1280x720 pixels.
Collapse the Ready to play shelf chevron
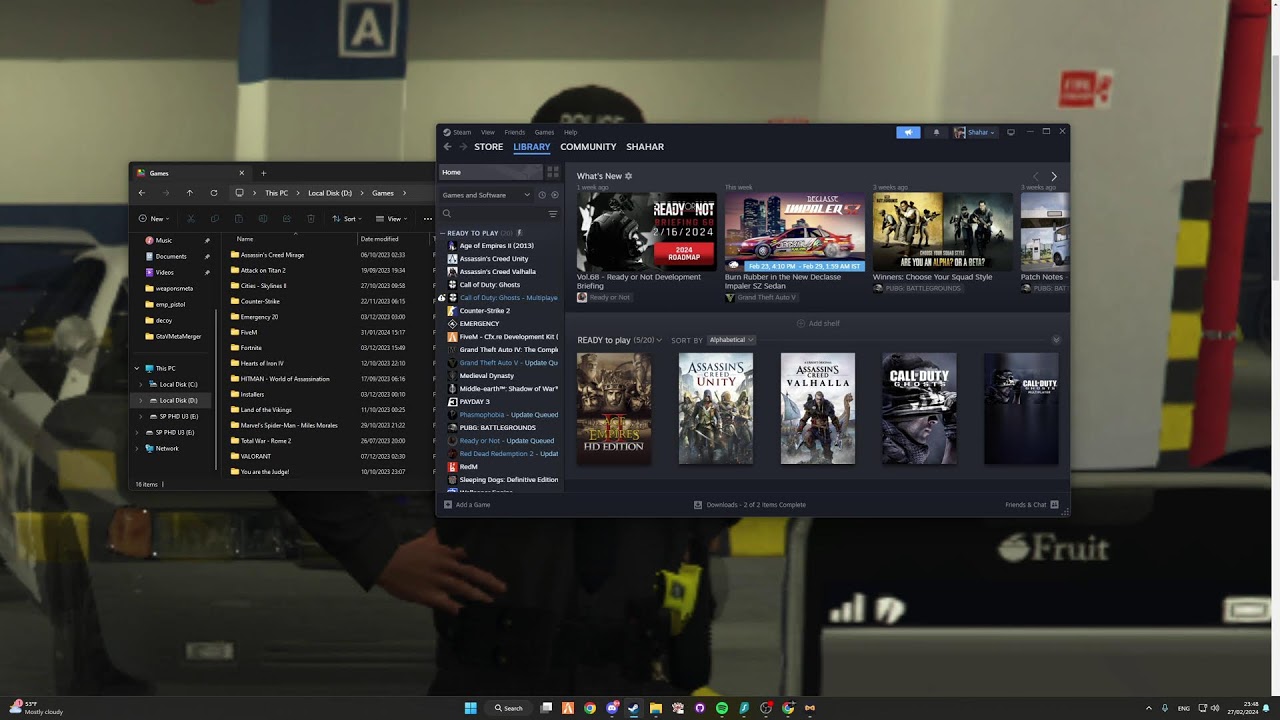coord(1056,340)
